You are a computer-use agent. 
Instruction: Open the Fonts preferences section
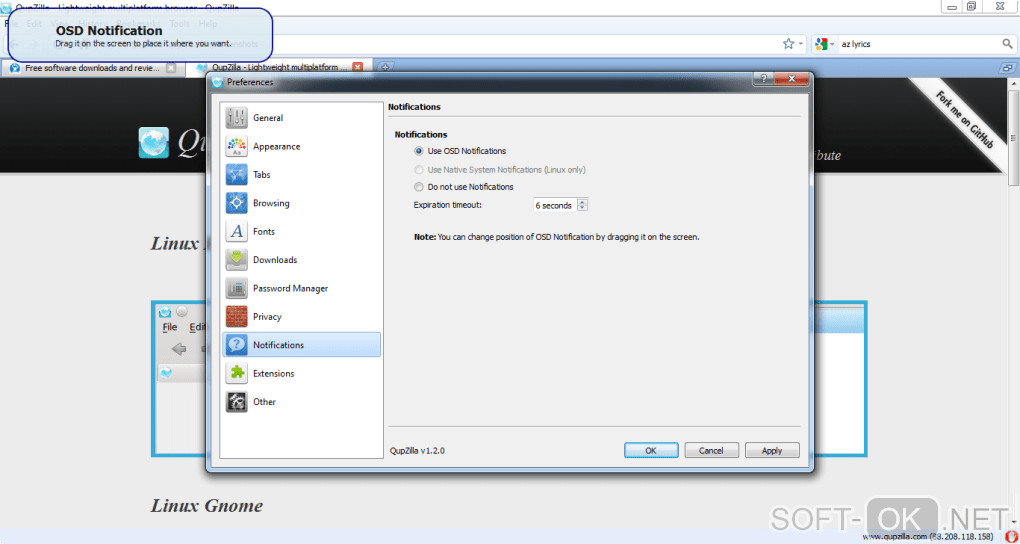click(301, 231)
